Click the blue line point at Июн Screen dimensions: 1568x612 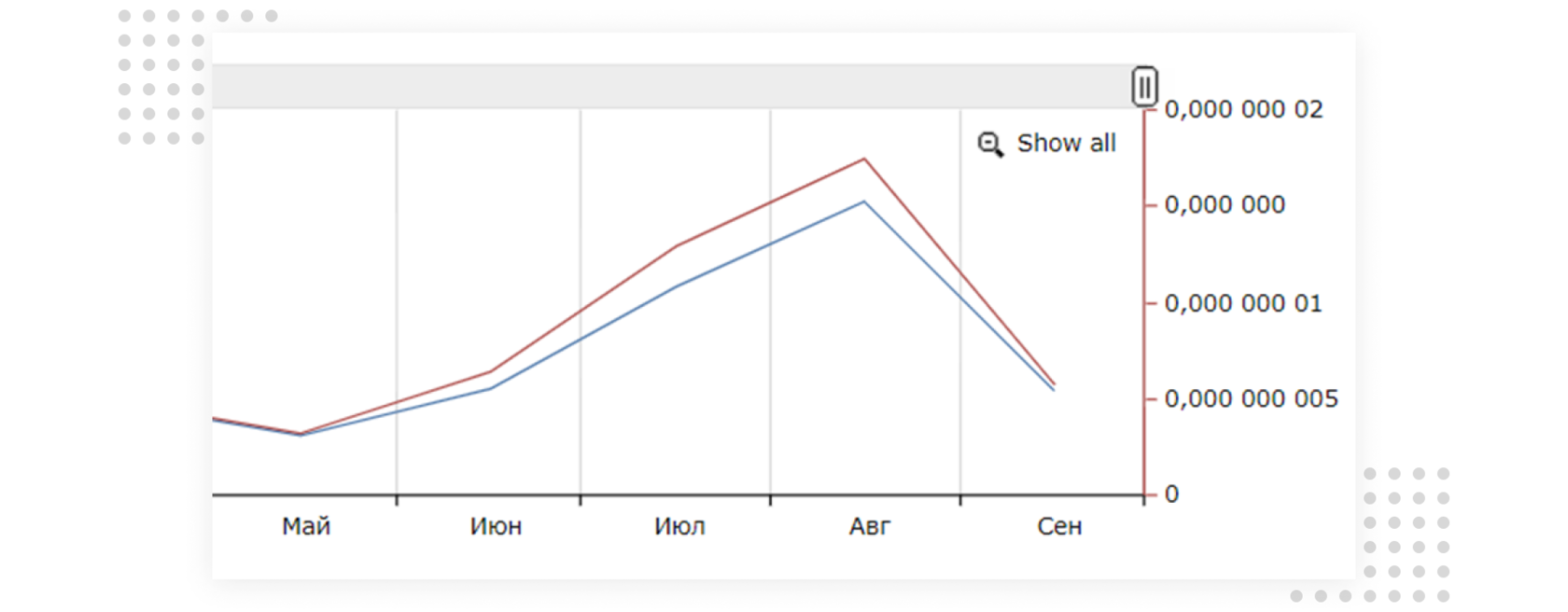click(490, 389)
